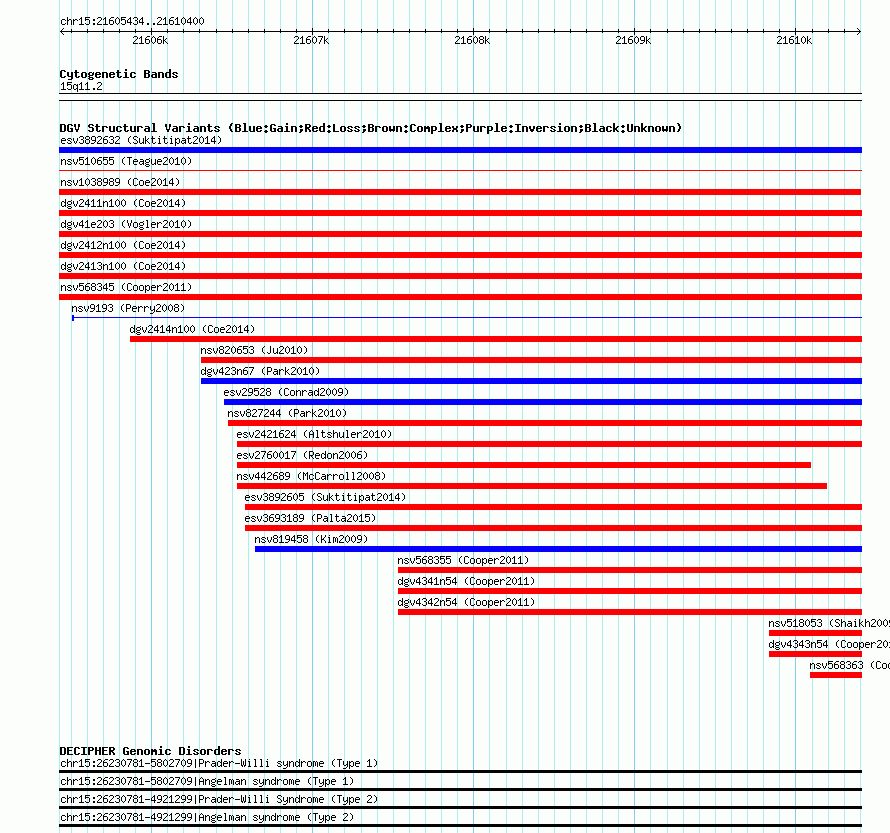The height and width of the screenshot is (833, 890).
Task: Click dgv423n67 (Park2010) label
Action: click(x=261, y=371)
